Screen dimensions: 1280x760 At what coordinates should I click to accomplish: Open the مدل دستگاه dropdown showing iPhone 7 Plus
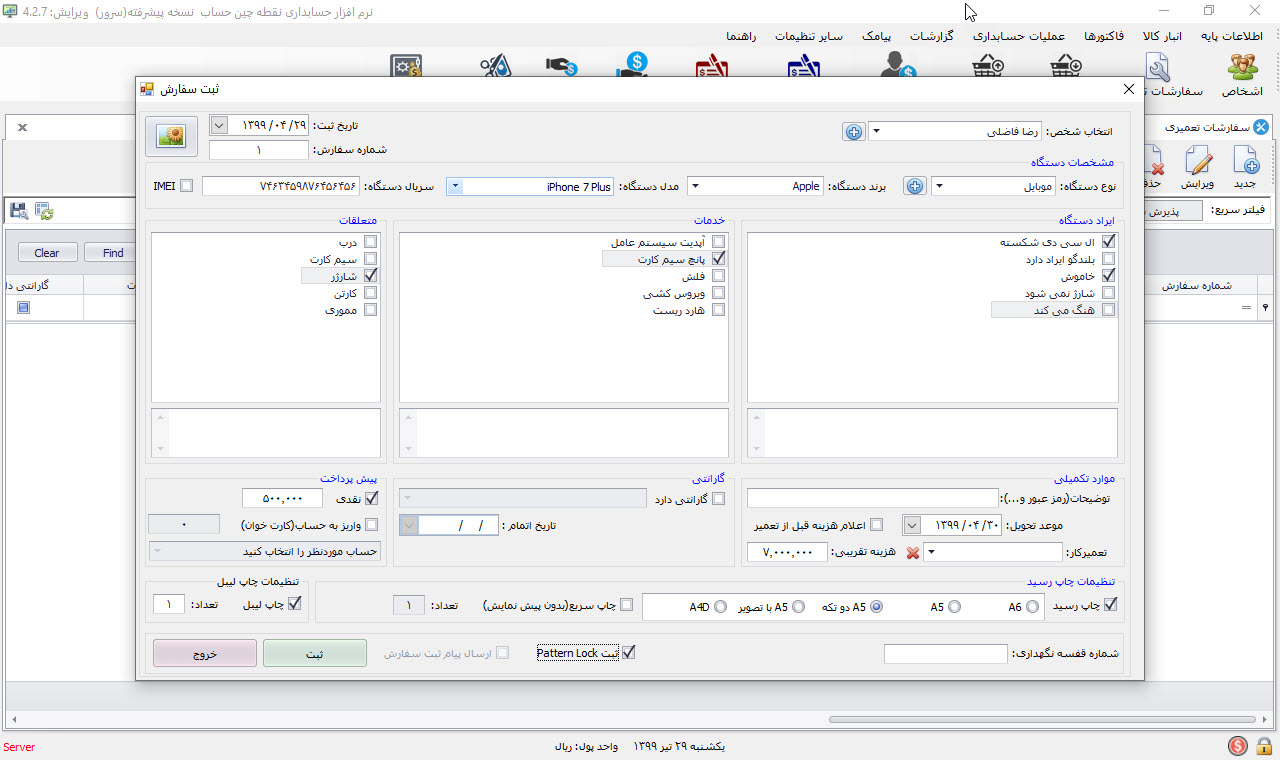[454, 186]
